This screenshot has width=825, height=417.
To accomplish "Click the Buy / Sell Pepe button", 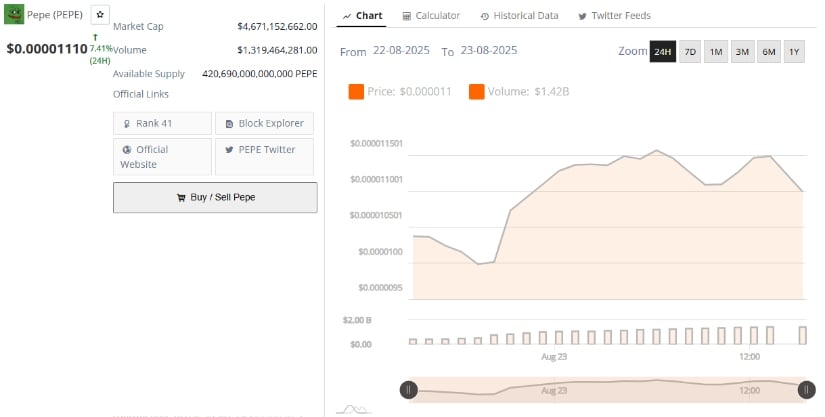I will pyautogui.click(x=215, y=198).
